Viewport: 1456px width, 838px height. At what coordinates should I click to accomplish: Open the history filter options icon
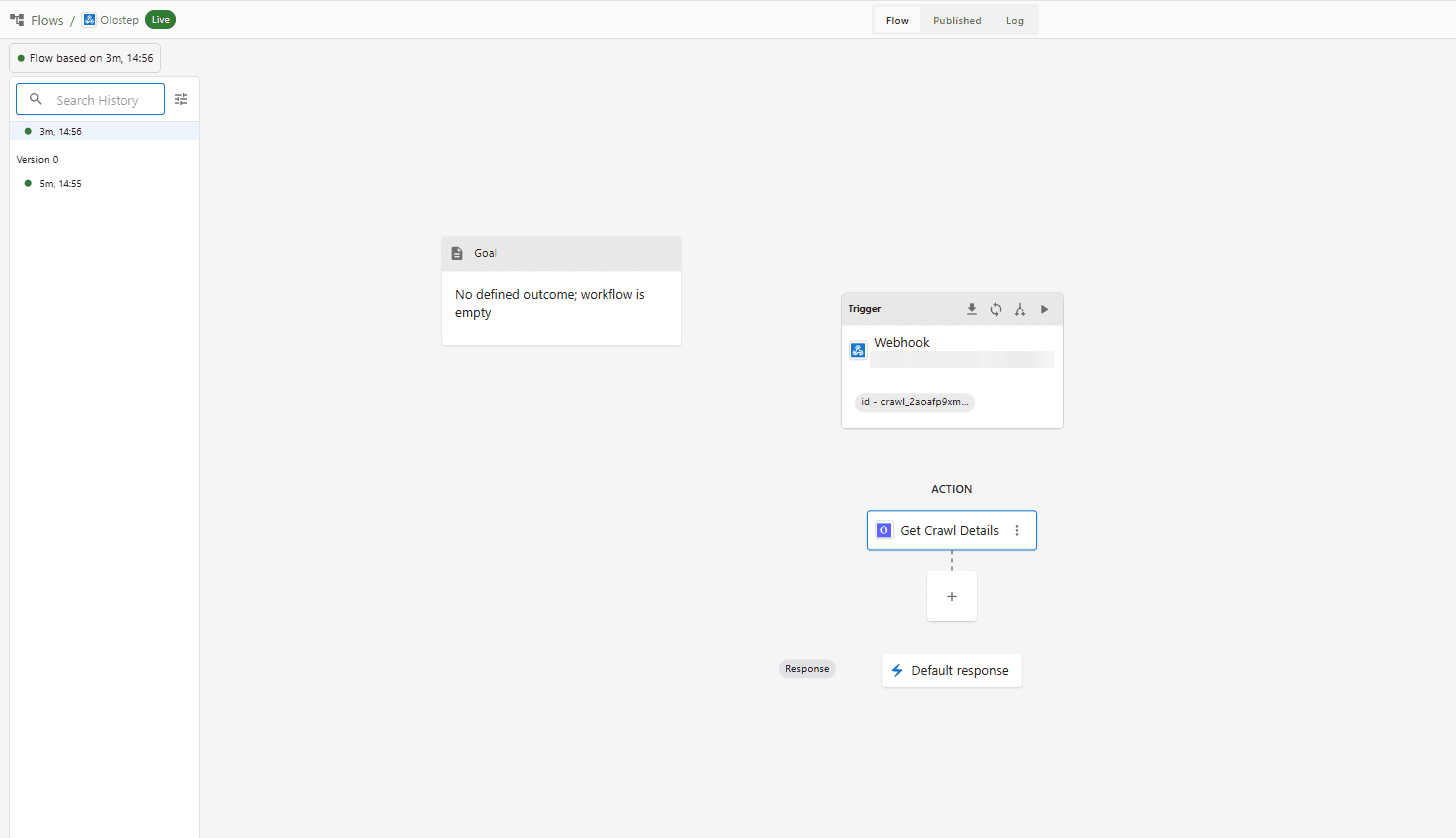pos(181,99)
